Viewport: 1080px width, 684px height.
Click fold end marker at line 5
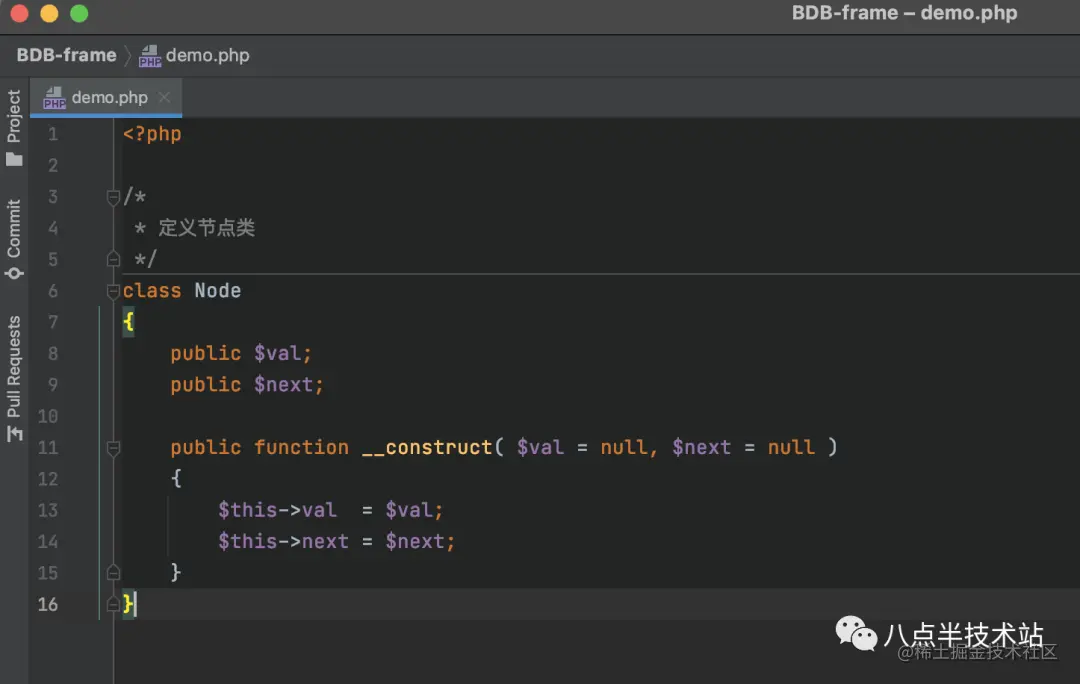(x=113, y=260)
